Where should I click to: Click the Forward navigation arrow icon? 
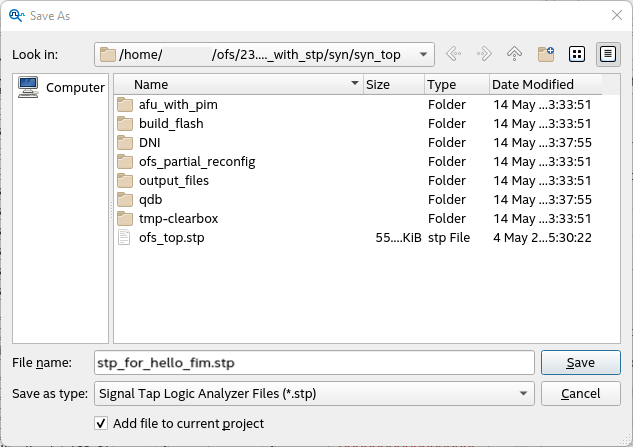tap(484, 54)
